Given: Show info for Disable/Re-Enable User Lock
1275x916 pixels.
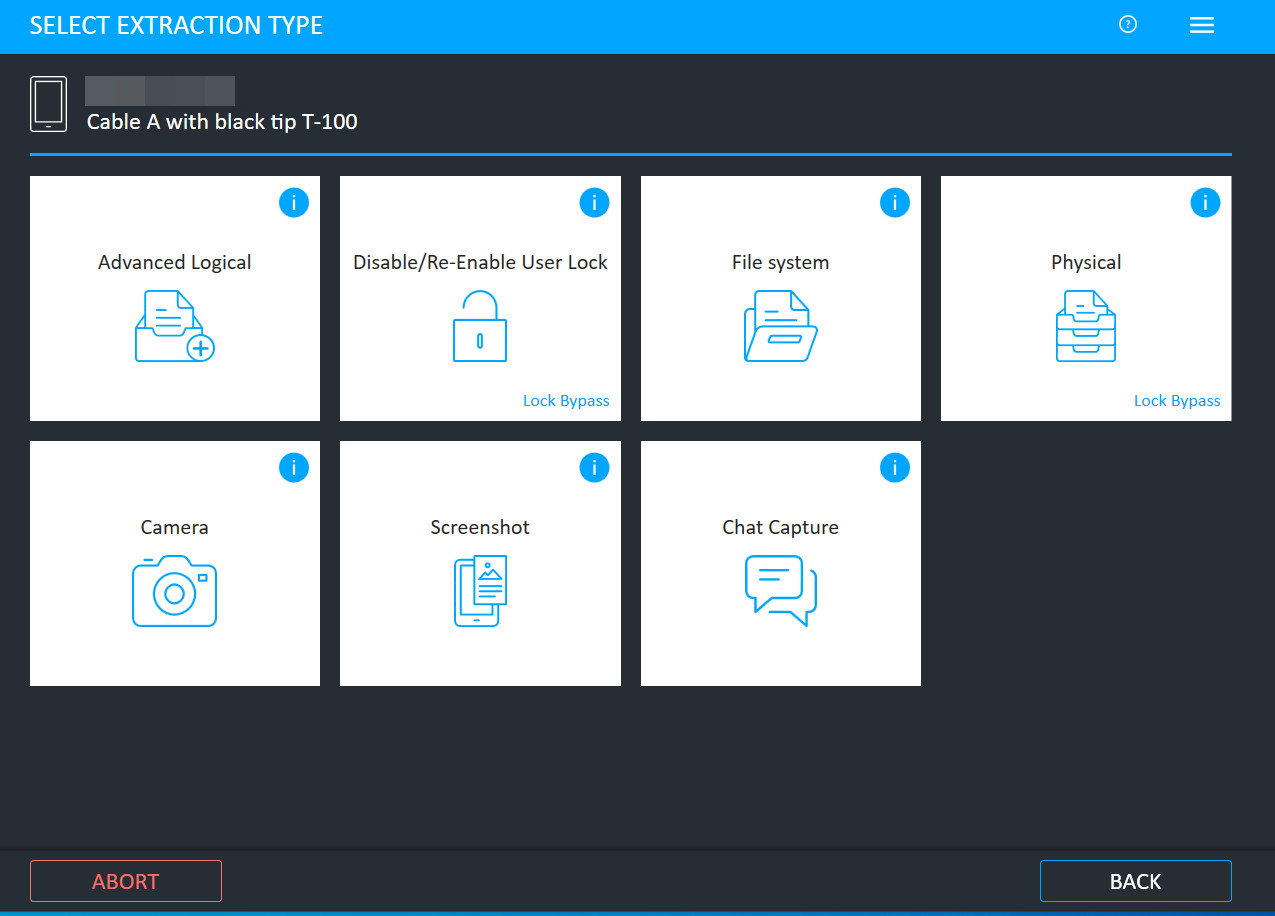Looking at the screenshot, I should coord(594,203).
